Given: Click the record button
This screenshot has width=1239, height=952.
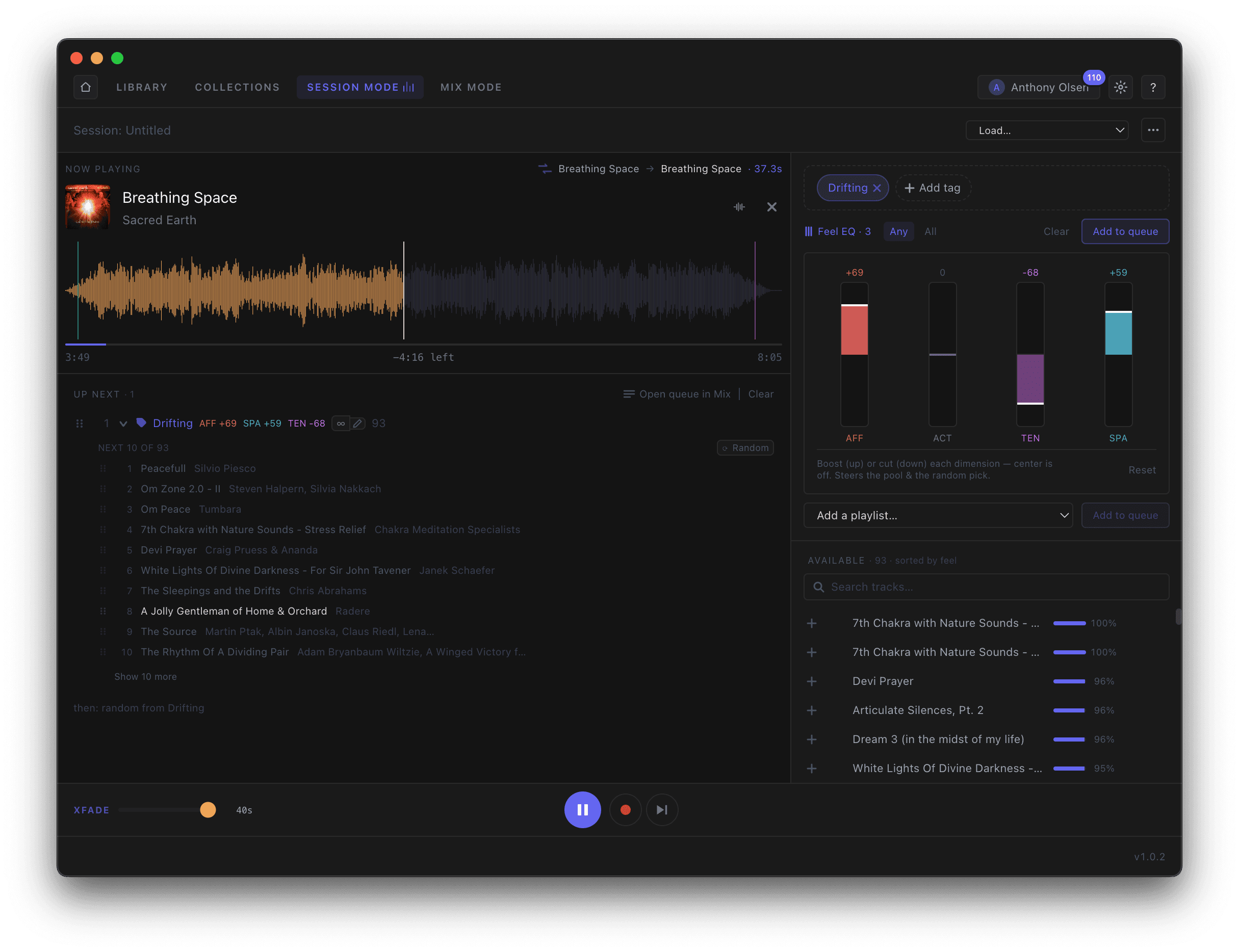Looking at the screenshot, I should click(x=625, y=810).
